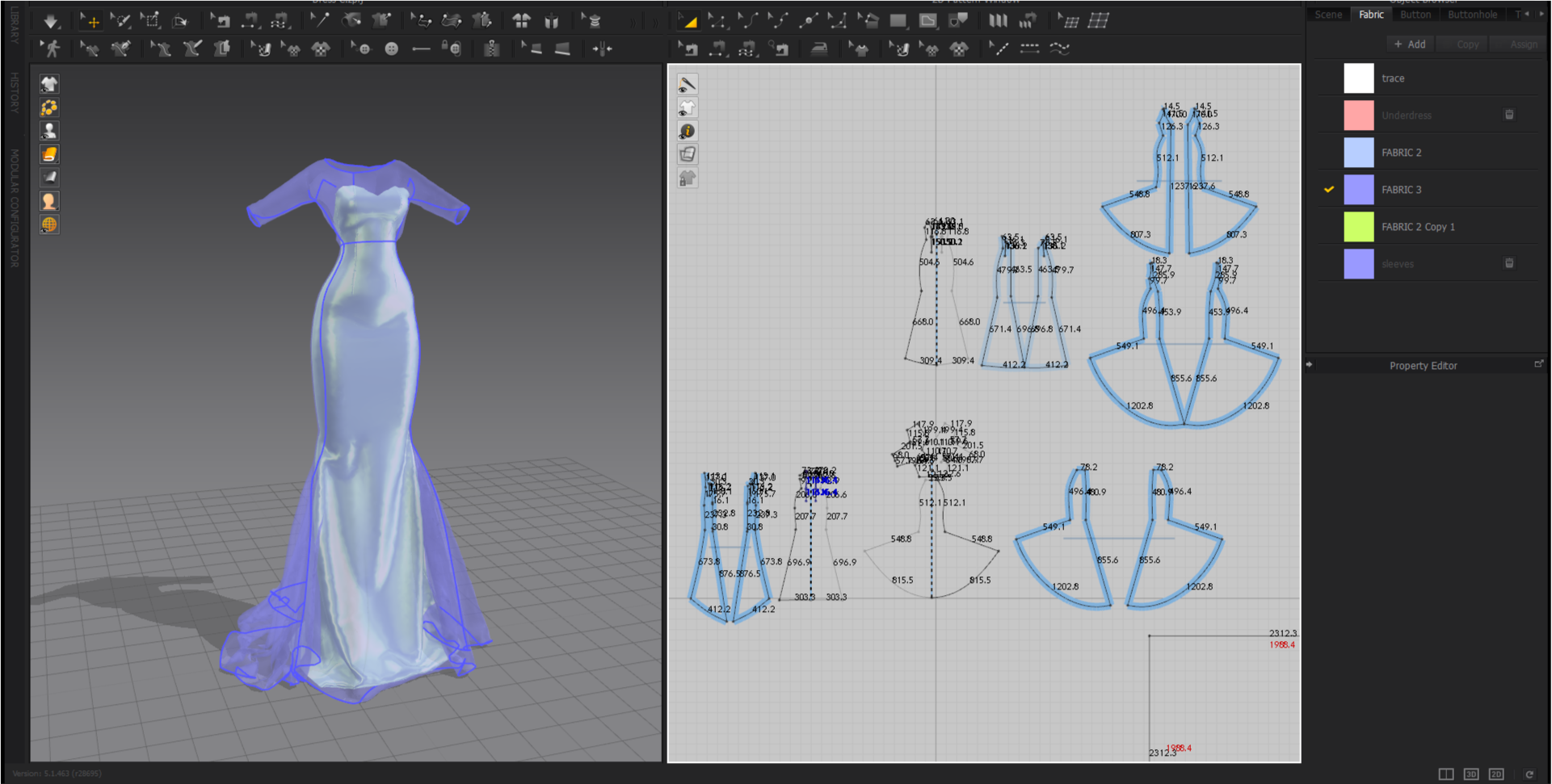
Task: Select the Edit Avatar walking-figure tool
Action: click(52, 49)
